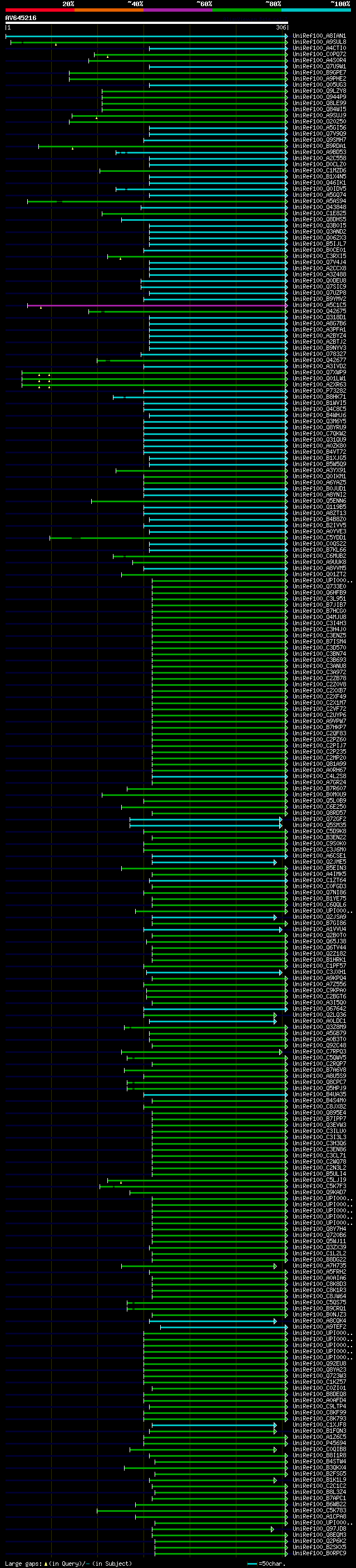The height and width of the screenshot is (1568, 356).
Task: Click label UniRef100_C4L2S8
Action: pyautogui.click(x=319, y=776)
